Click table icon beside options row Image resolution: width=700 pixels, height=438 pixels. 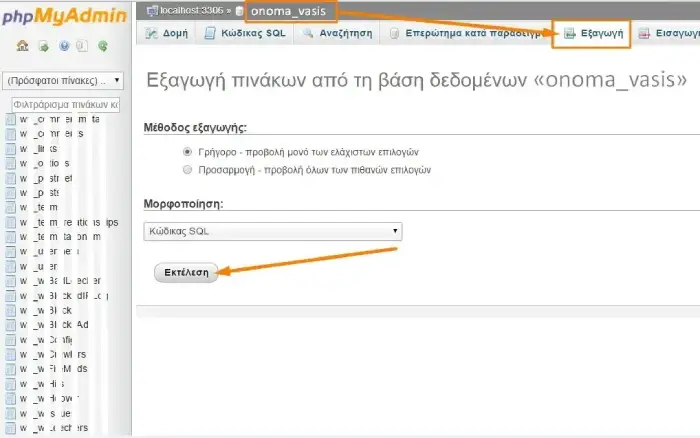tap(10, 163)
